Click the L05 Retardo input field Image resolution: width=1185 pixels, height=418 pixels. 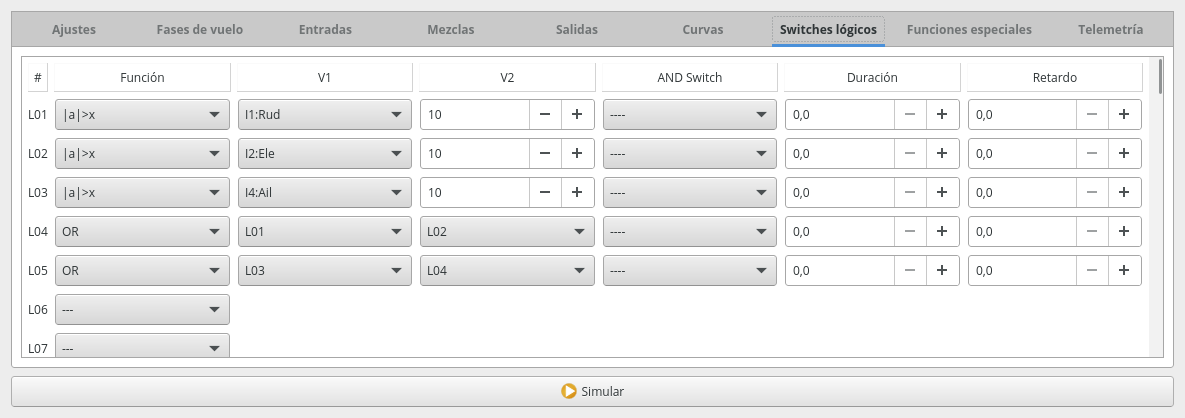click(x=1021, y=271)
